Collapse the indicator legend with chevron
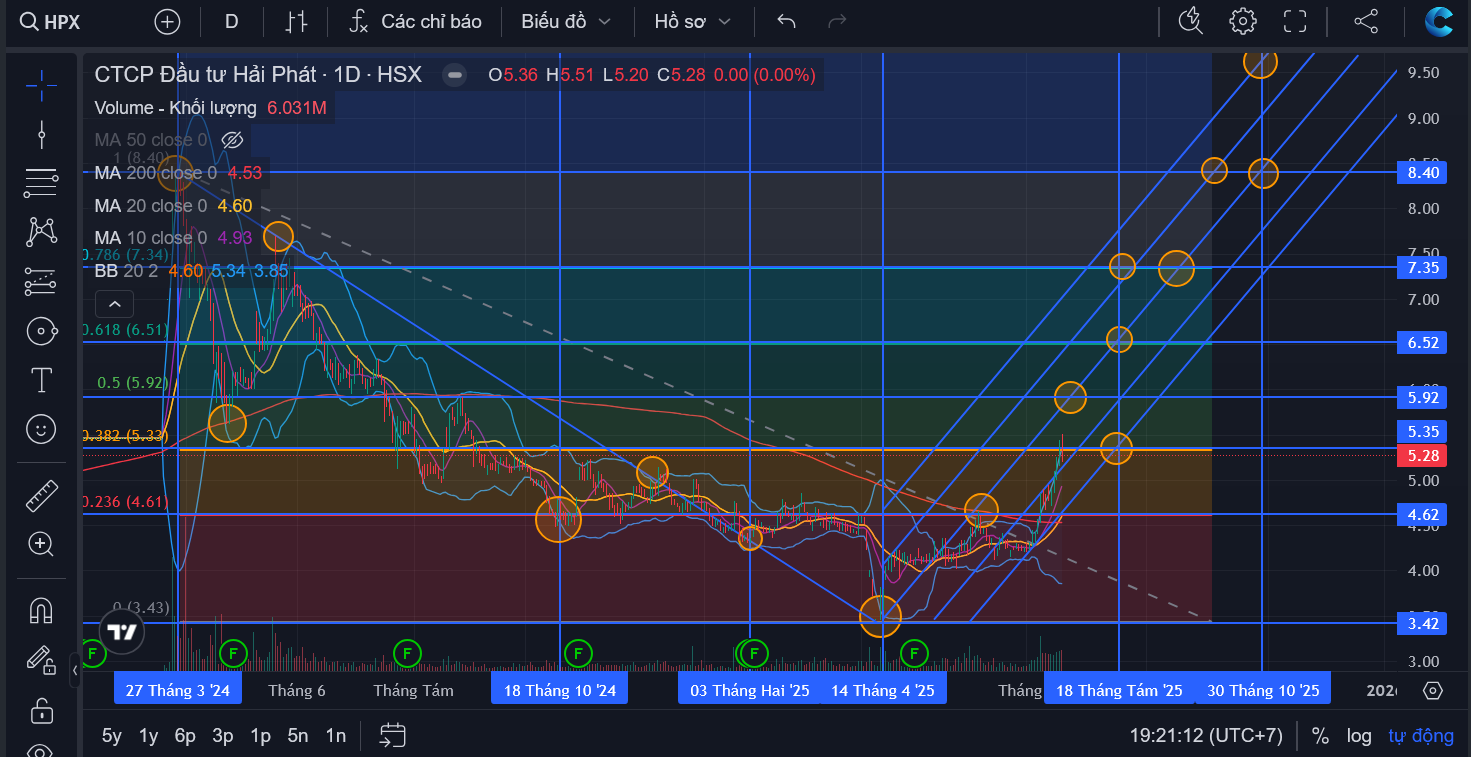The height and width of the screenshot is (757, 1471). point(114,304)
